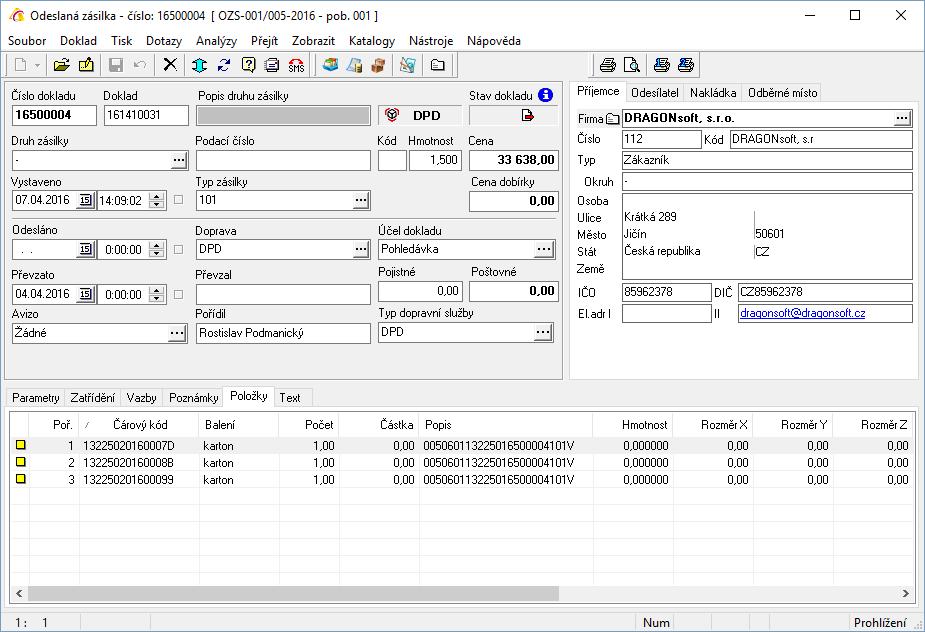Adjust the Vystaveno time spinner
This screenshot has height=632, width=925.
156,200
